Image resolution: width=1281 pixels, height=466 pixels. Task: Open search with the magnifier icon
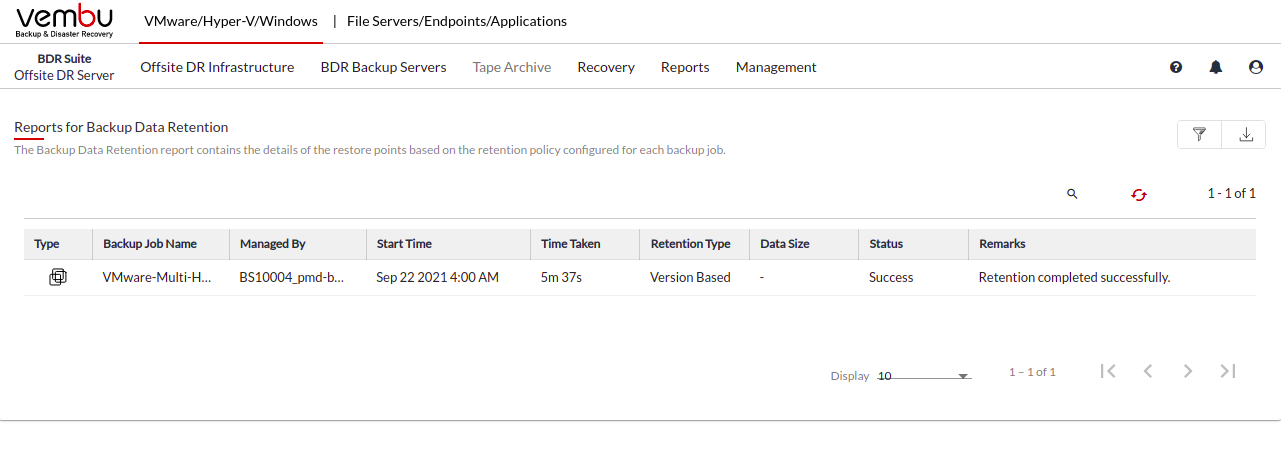(x=1072, y=194)
